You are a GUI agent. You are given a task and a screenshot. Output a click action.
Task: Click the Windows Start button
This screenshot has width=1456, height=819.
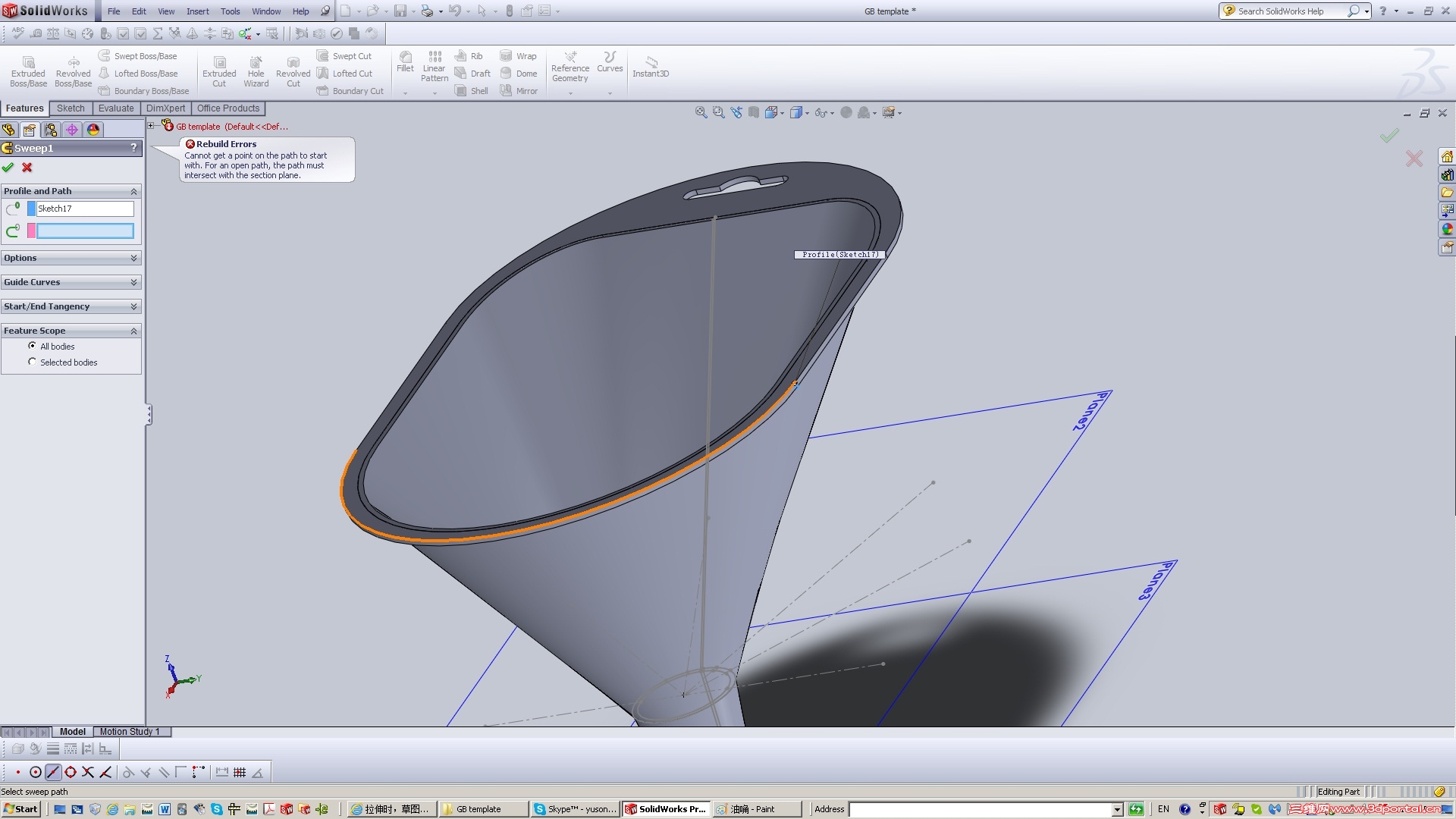(x=20, y=809)
